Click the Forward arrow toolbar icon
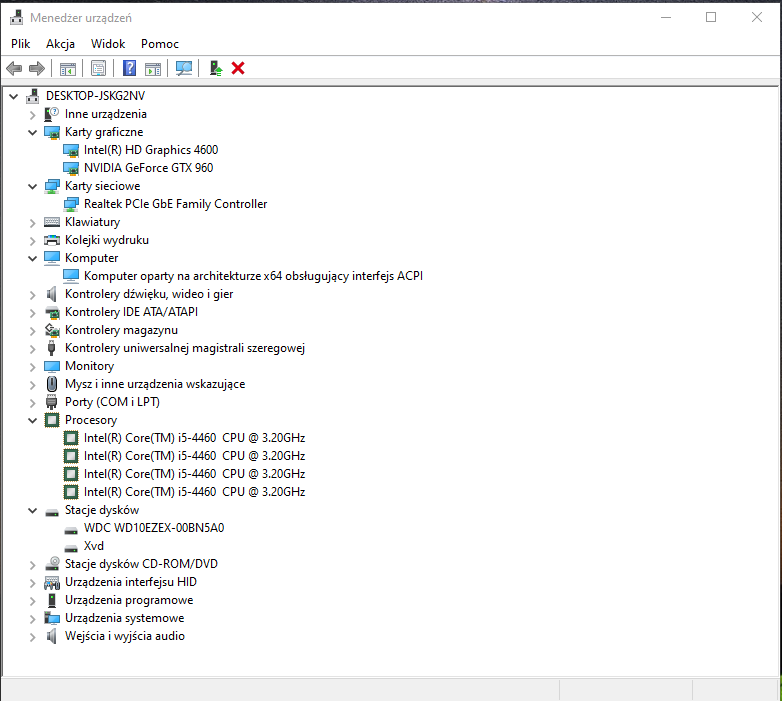The width and height of the screenshot is (782, 701). click(x=37, y=68)
